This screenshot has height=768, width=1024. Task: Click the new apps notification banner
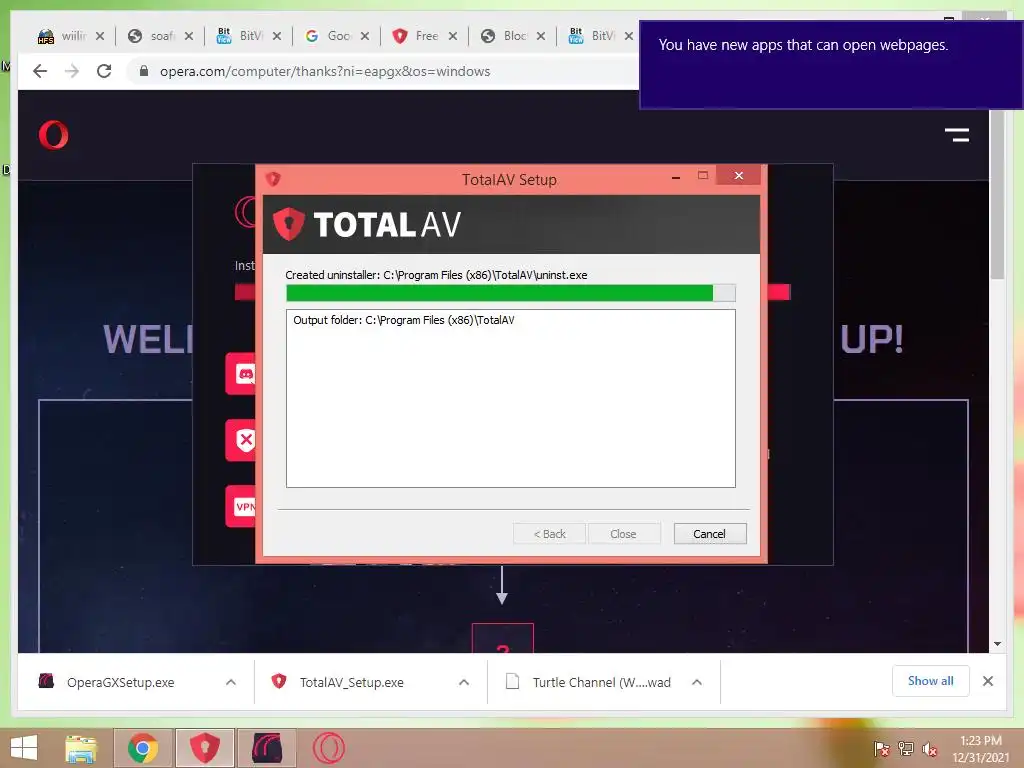click(831, 65)
